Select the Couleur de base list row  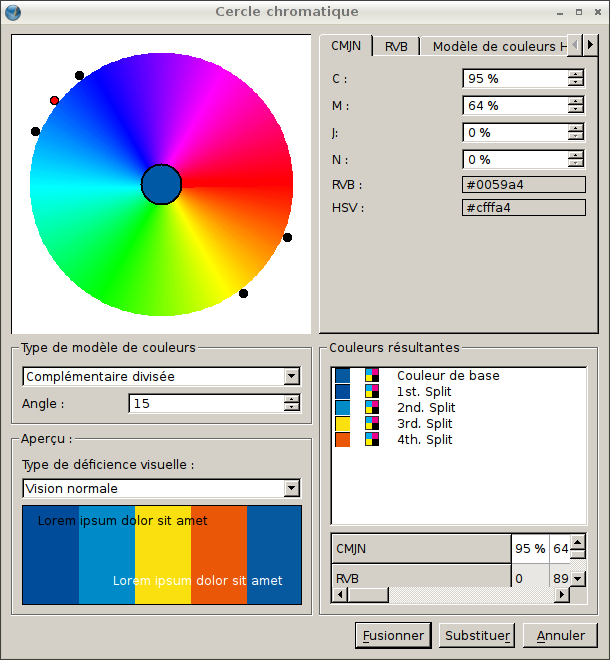pos(459,375)
